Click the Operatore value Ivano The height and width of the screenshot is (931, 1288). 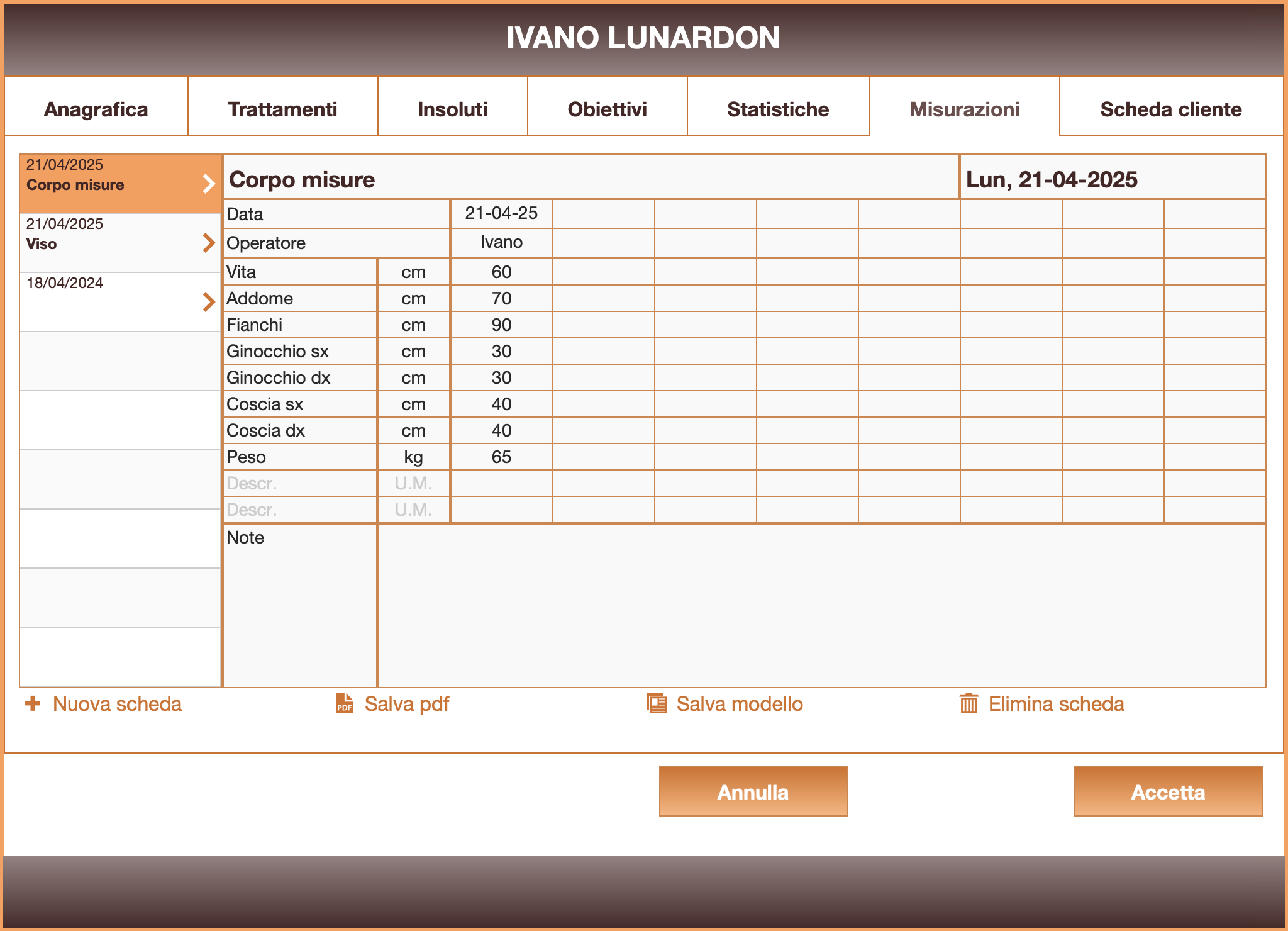click(x=501, y=242)
